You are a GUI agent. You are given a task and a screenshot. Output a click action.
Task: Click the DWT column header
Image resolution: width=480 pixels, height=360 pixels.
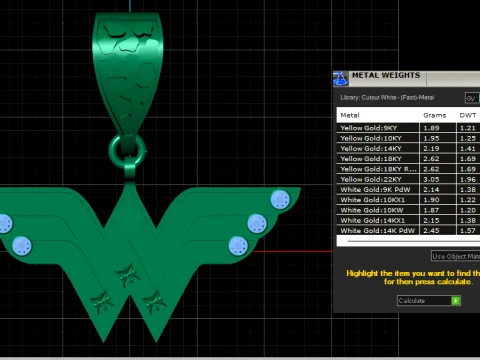pyautogui.click(x=468, y=115)
